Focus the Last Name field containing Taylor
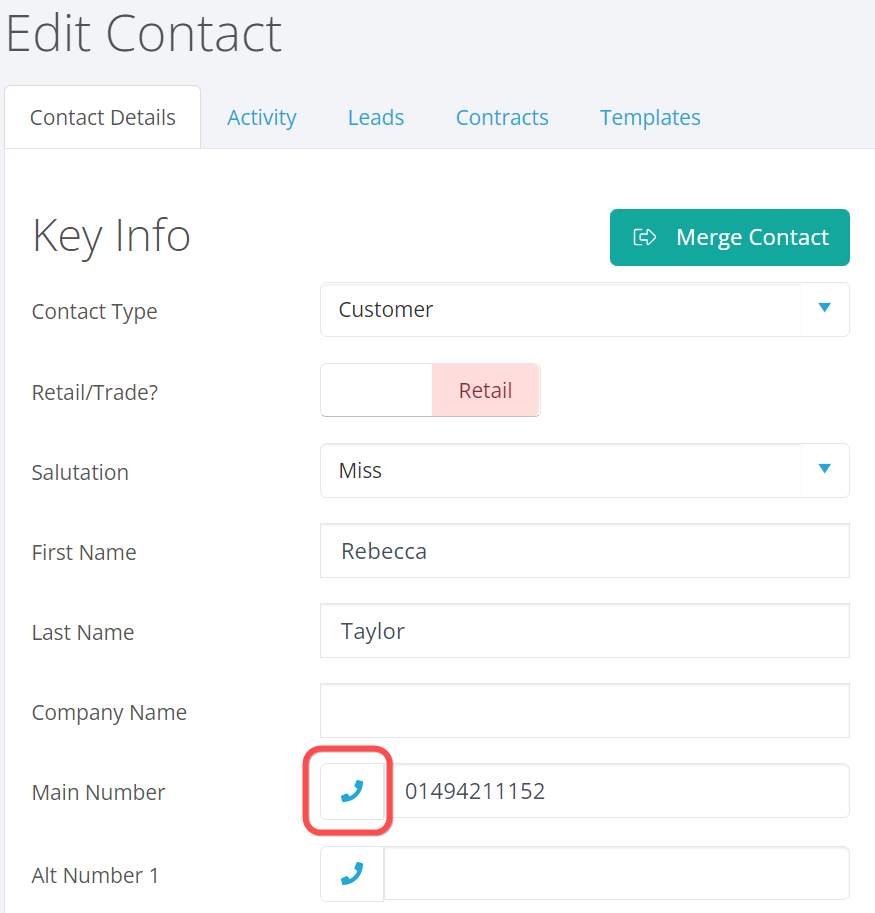The width and height of the screenshot is (875, 913). pos(584,631)
